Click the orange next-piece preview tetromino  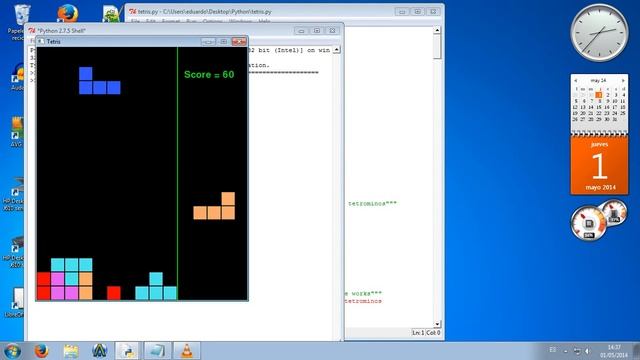[214, 206]
